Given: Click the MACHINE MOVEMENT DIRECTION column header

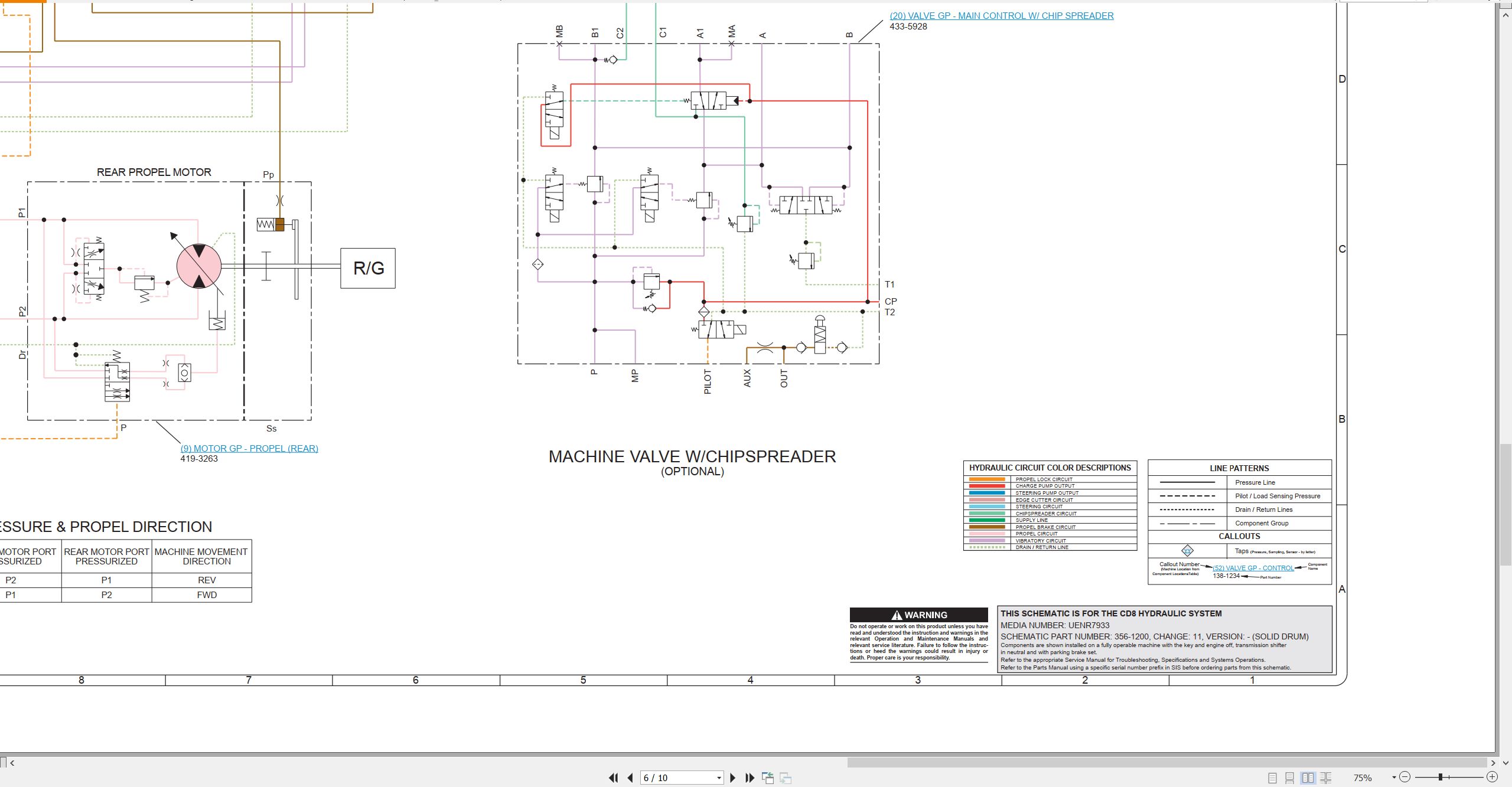Looking at the screenshot, I should pos(201,556).
